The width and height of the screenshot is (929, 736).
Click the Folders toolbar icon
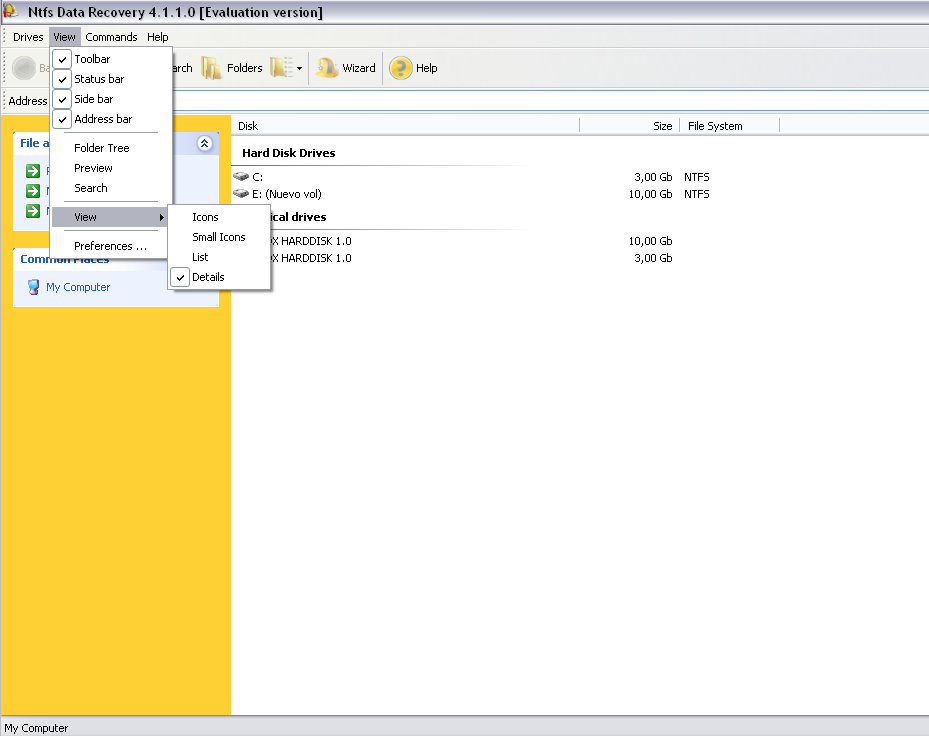pyautogui.click(x=211, y=68)
